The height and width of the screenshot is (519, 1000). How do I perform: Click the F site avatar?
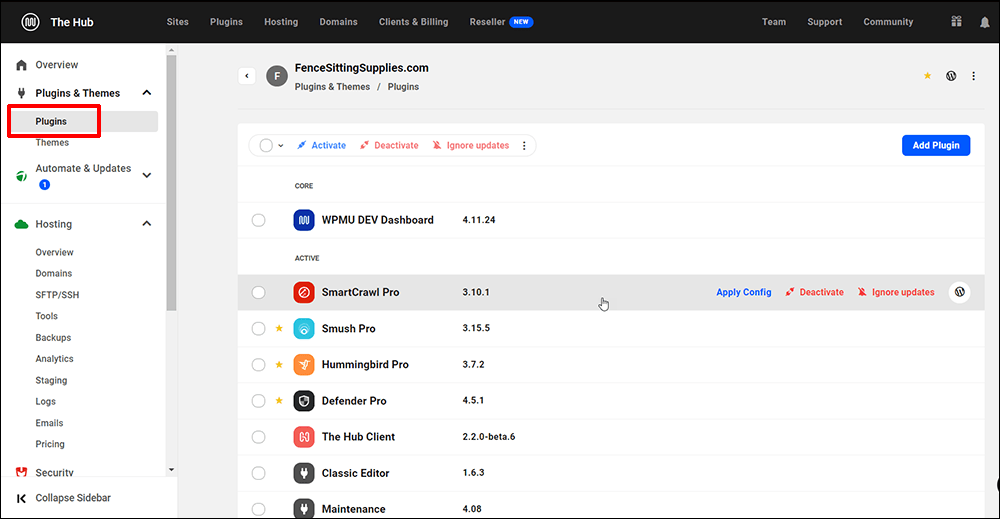pos(277,76)
